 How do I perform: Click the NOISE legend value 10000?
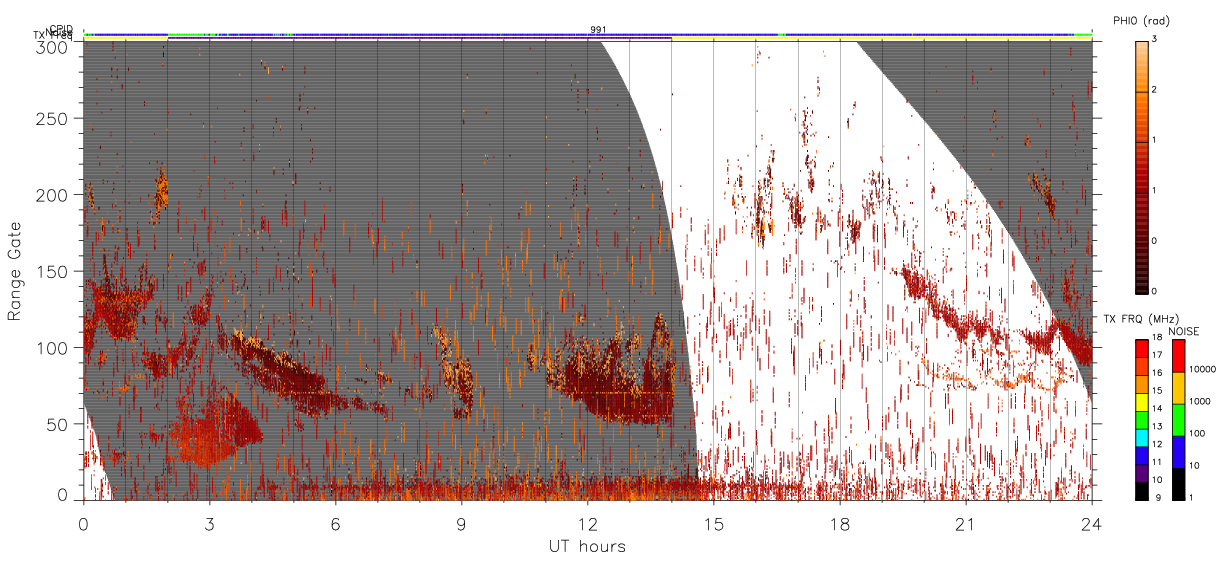tap(1202, 370)
